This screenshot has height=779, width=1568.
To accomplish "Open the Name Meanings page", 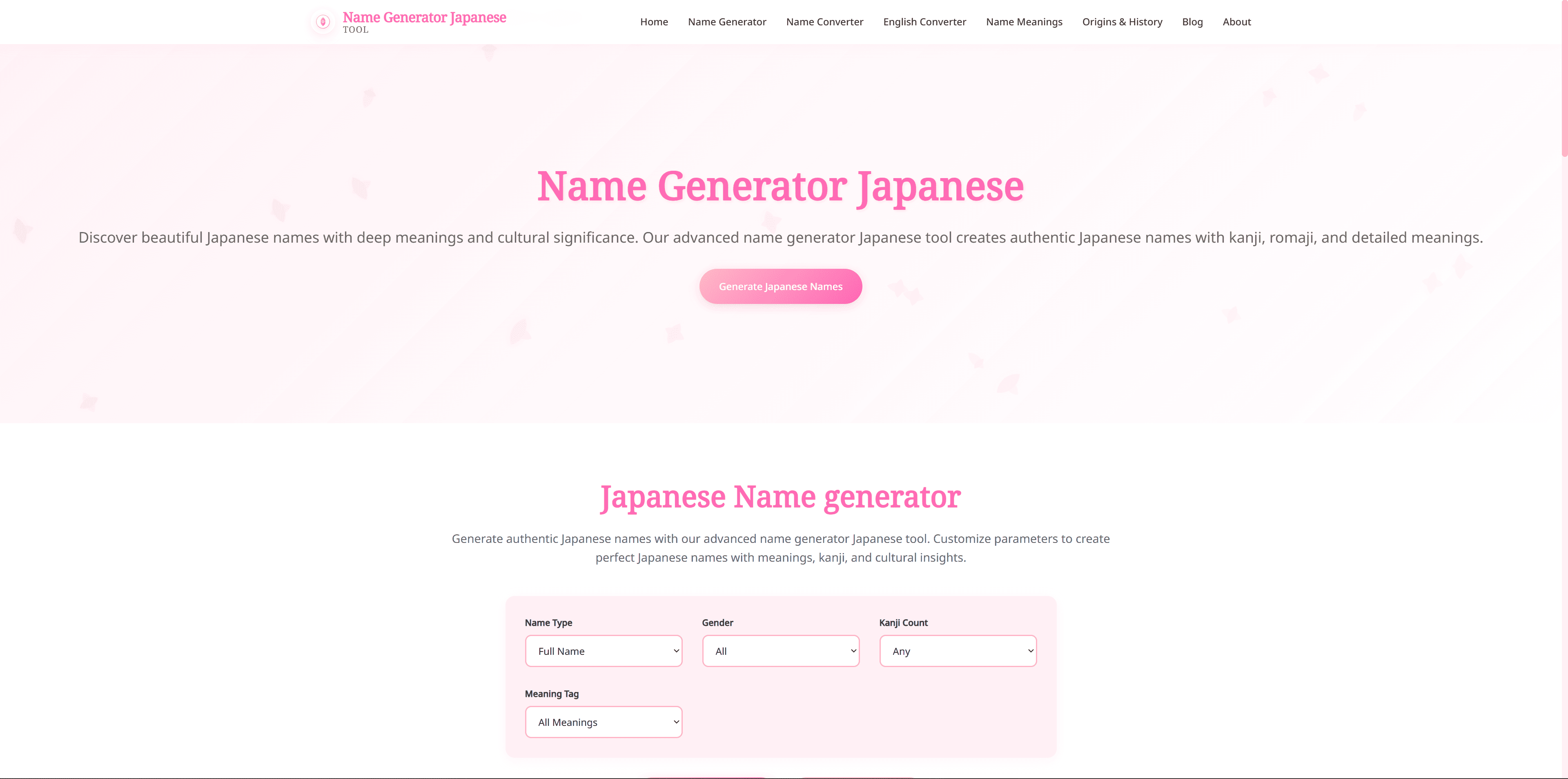I will [1024, 22].
